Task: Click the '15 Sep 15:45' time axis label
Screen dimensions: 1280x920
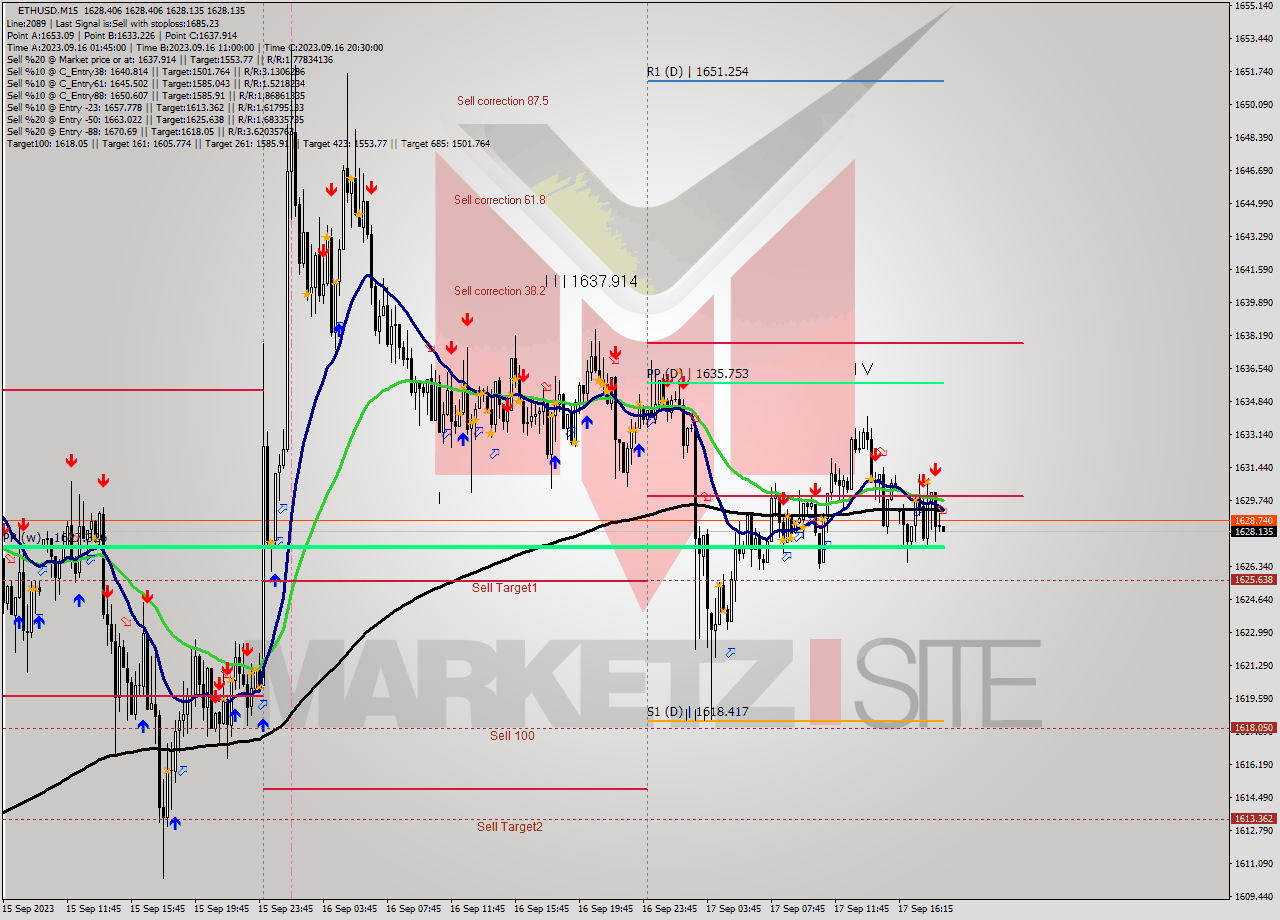Action: pyautogui.click(x=158, y=909)
